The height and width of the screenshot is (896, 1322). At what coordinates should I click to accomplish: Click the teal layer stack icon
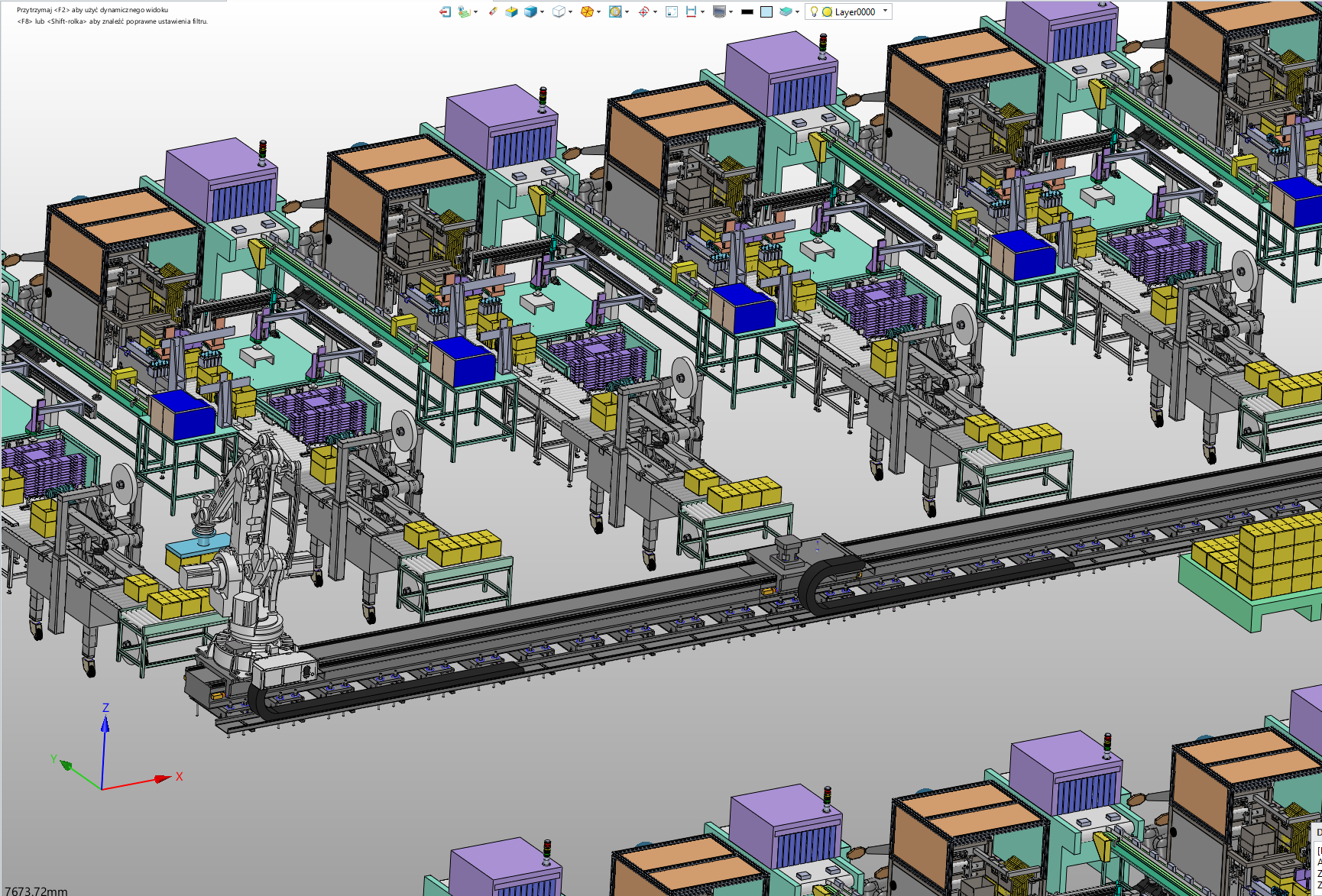pos(785,11)
